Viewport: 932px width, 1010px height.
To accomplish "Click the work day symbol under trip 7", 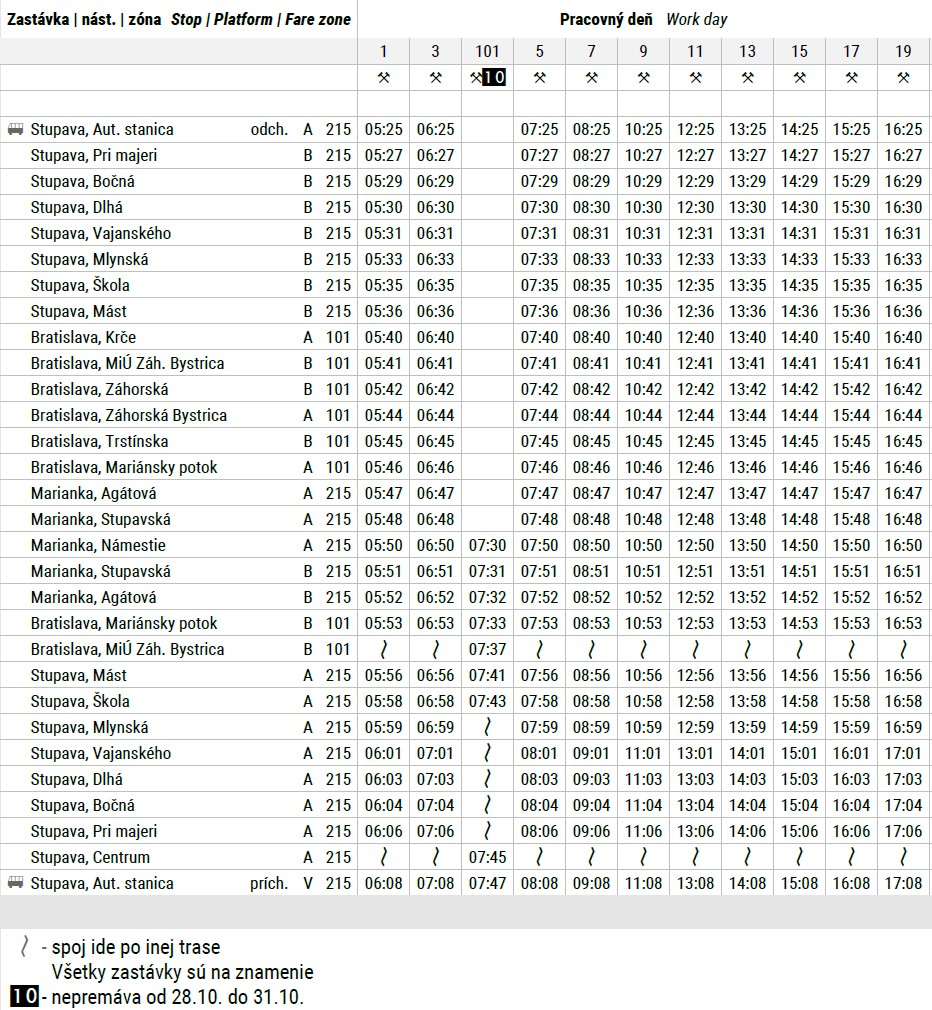I will tap(591, 77).
